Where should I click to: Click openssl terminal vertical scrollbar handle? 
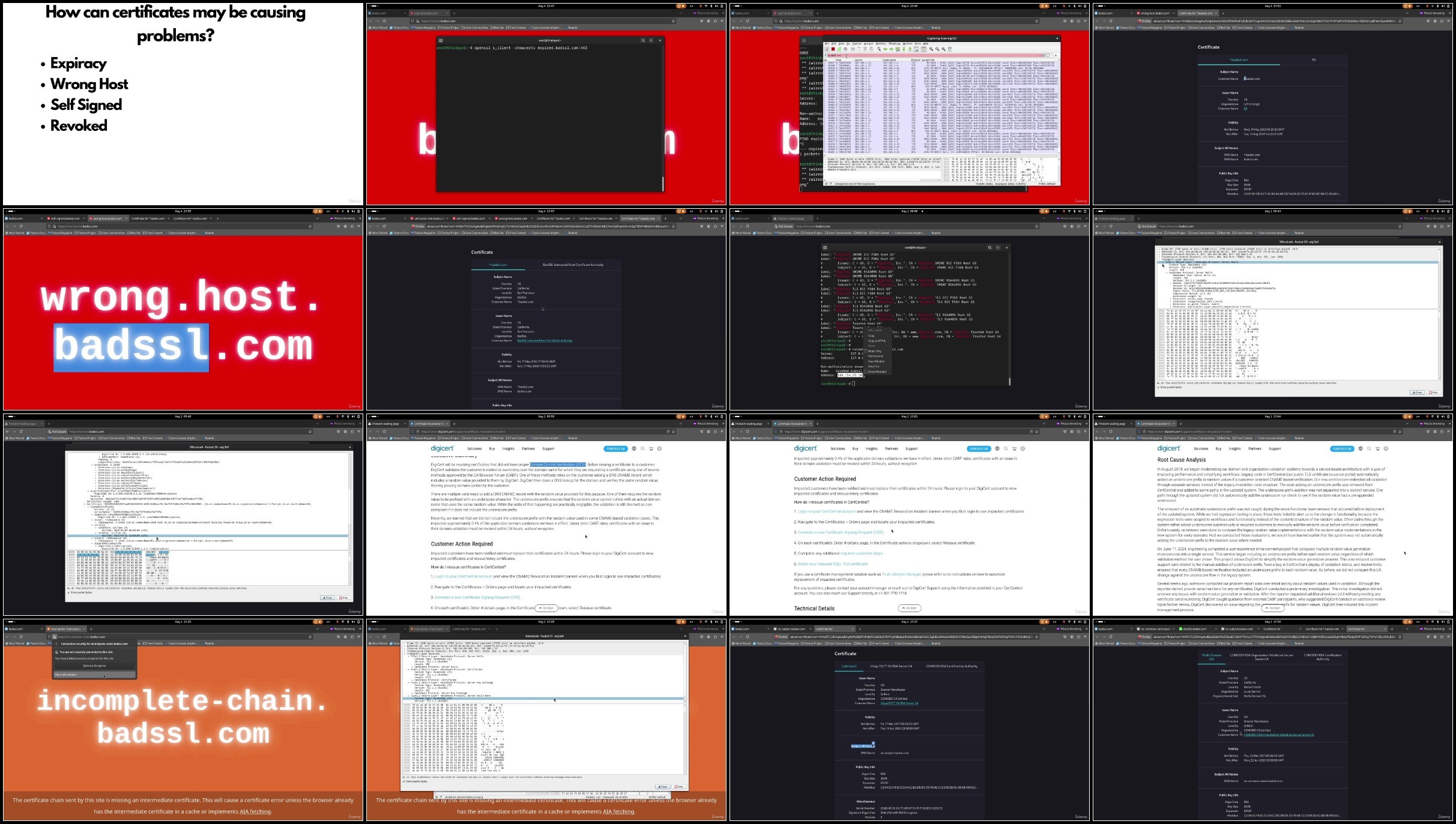[662, 183]
